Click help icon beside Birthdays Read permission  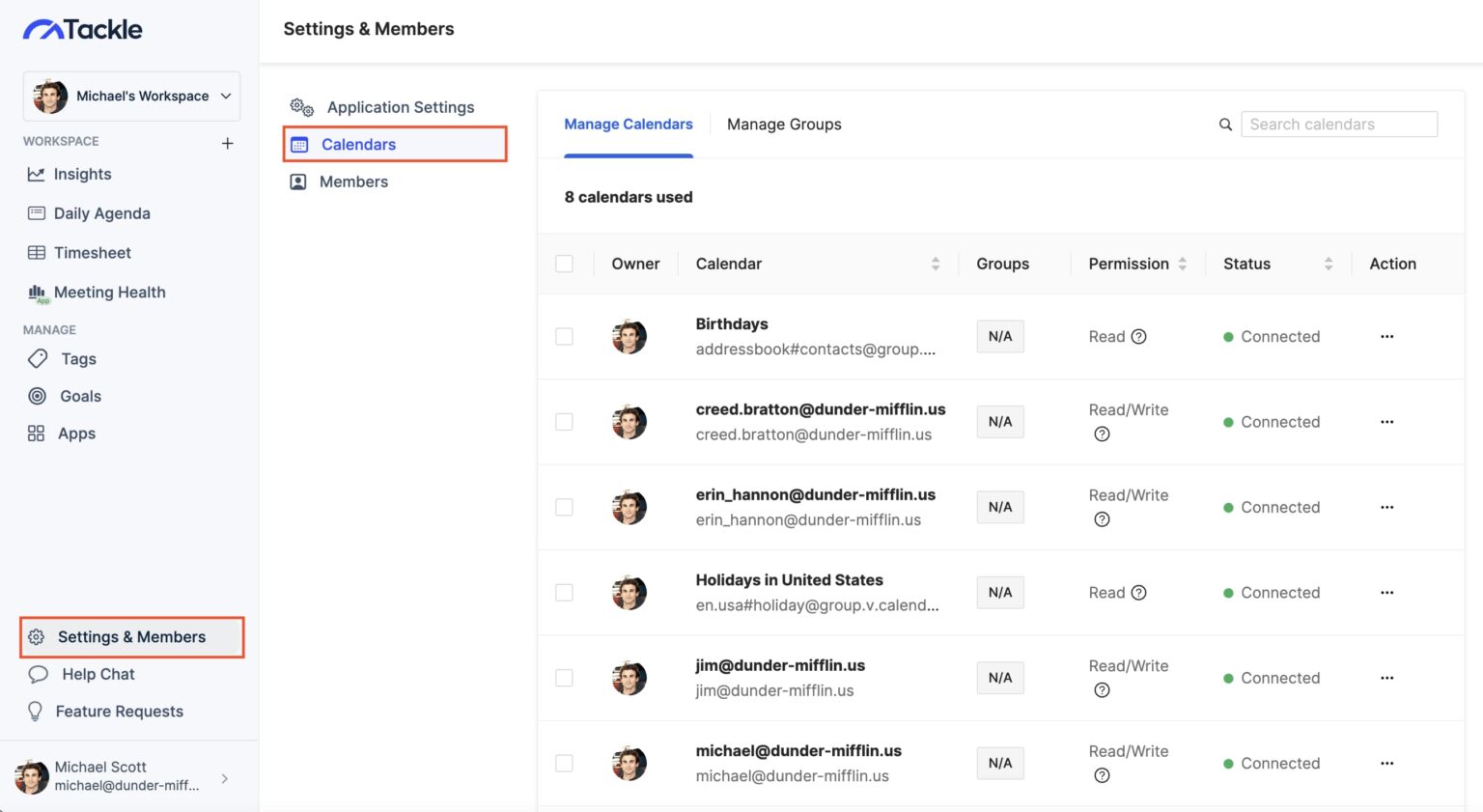click(1138, 337)
